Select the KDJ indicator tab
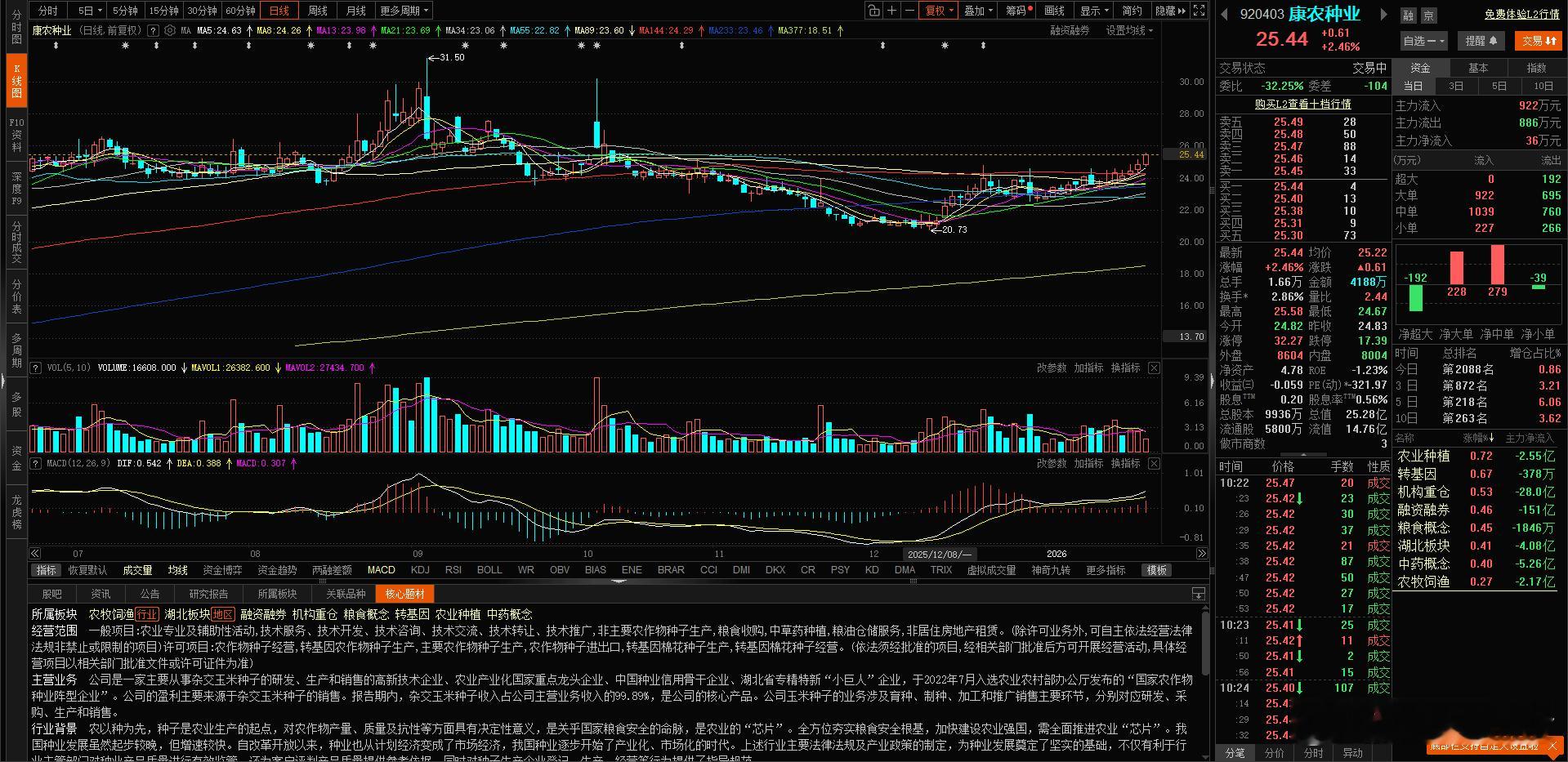1568x762 pixels. (420, 570)
